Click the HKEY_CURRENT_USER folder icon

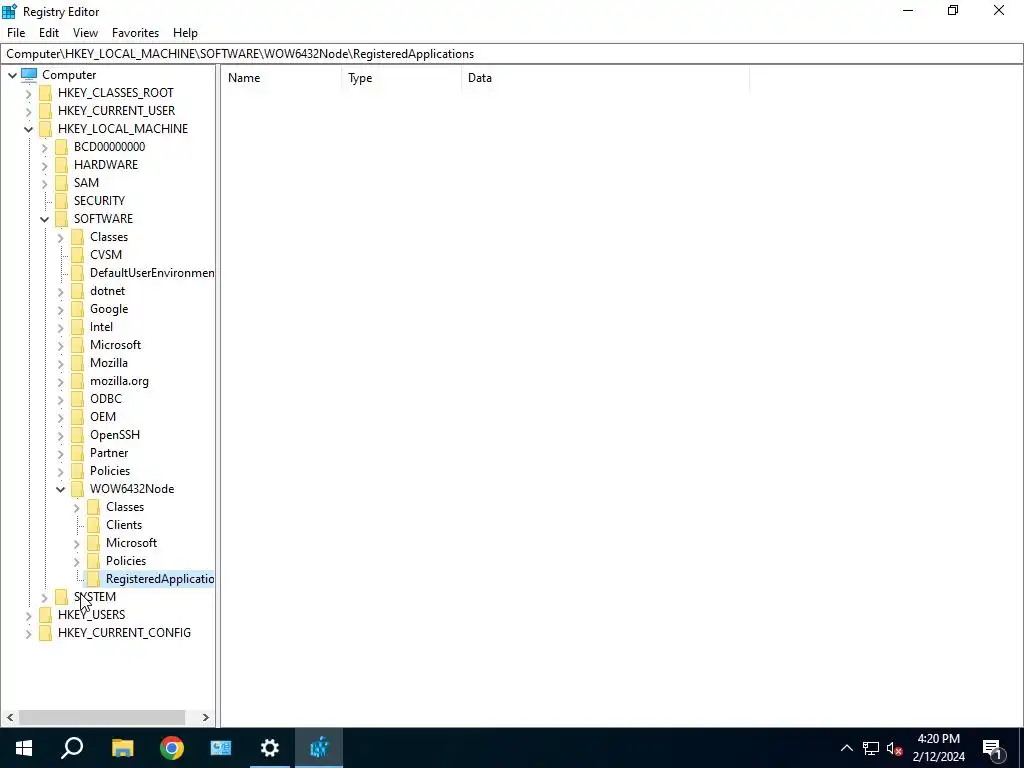pyautogui.click(x=45, y=111)
